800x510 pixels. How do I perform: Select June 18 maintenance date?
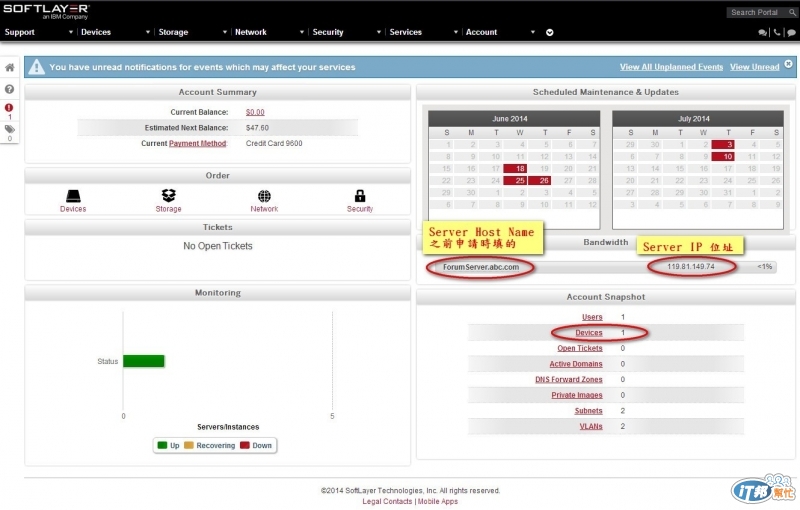(x=515, y=168)
